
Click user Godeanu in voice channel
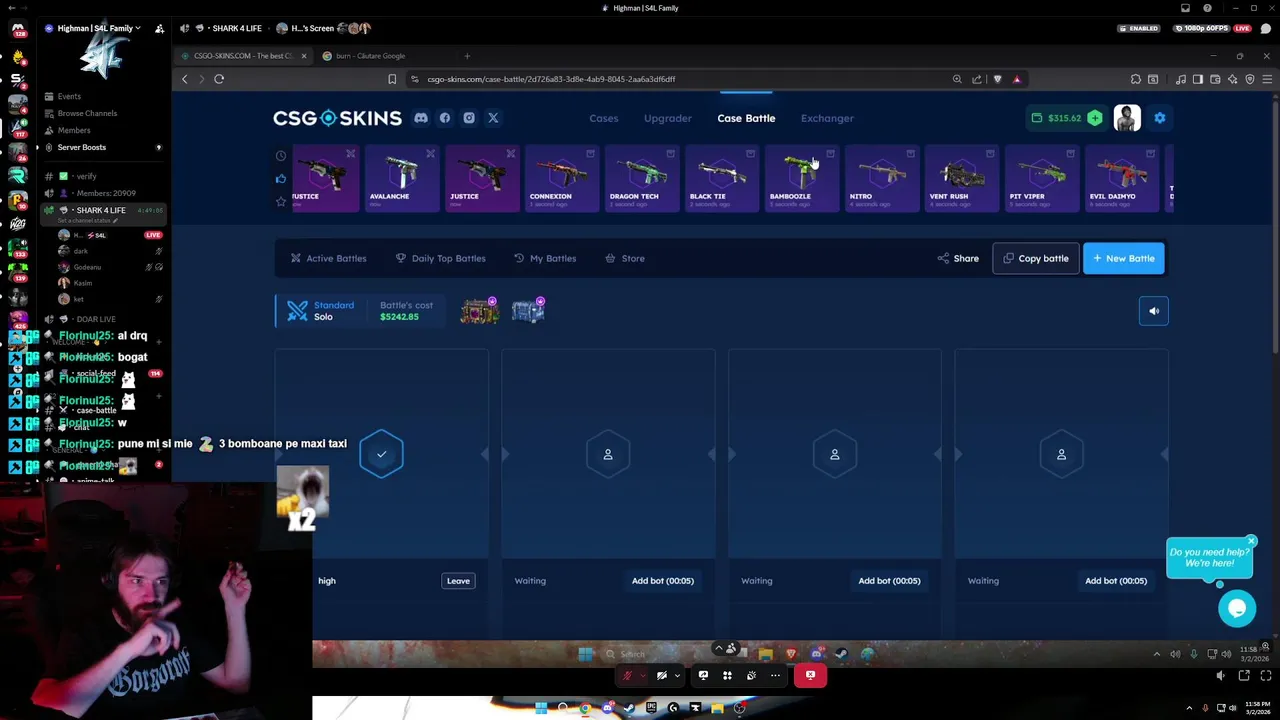tap(87, 267)
